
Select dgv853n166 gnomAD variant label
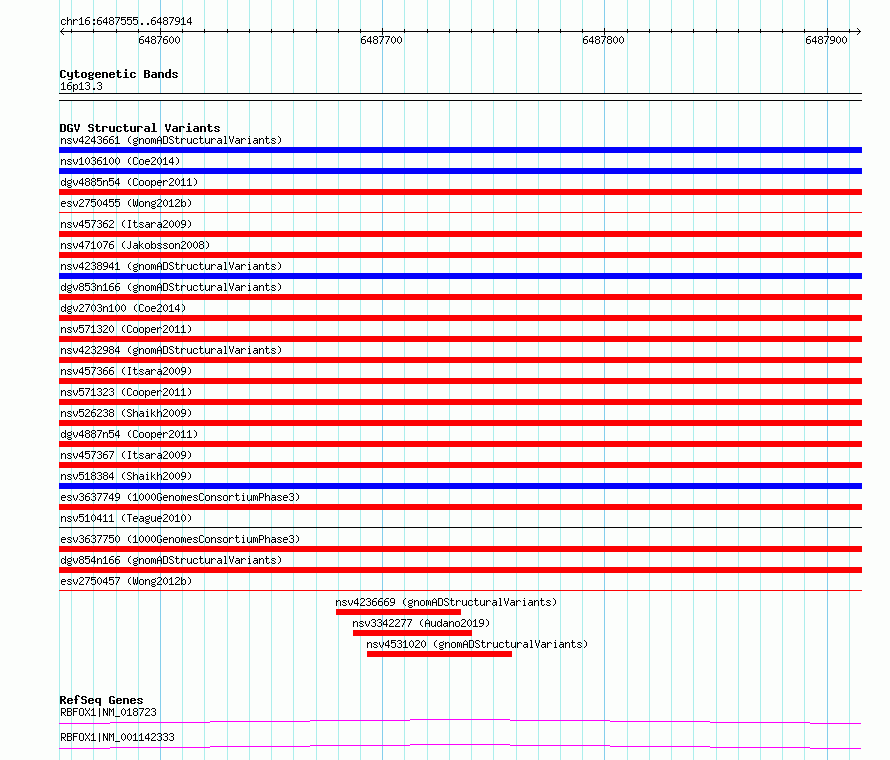click(171, 287)
